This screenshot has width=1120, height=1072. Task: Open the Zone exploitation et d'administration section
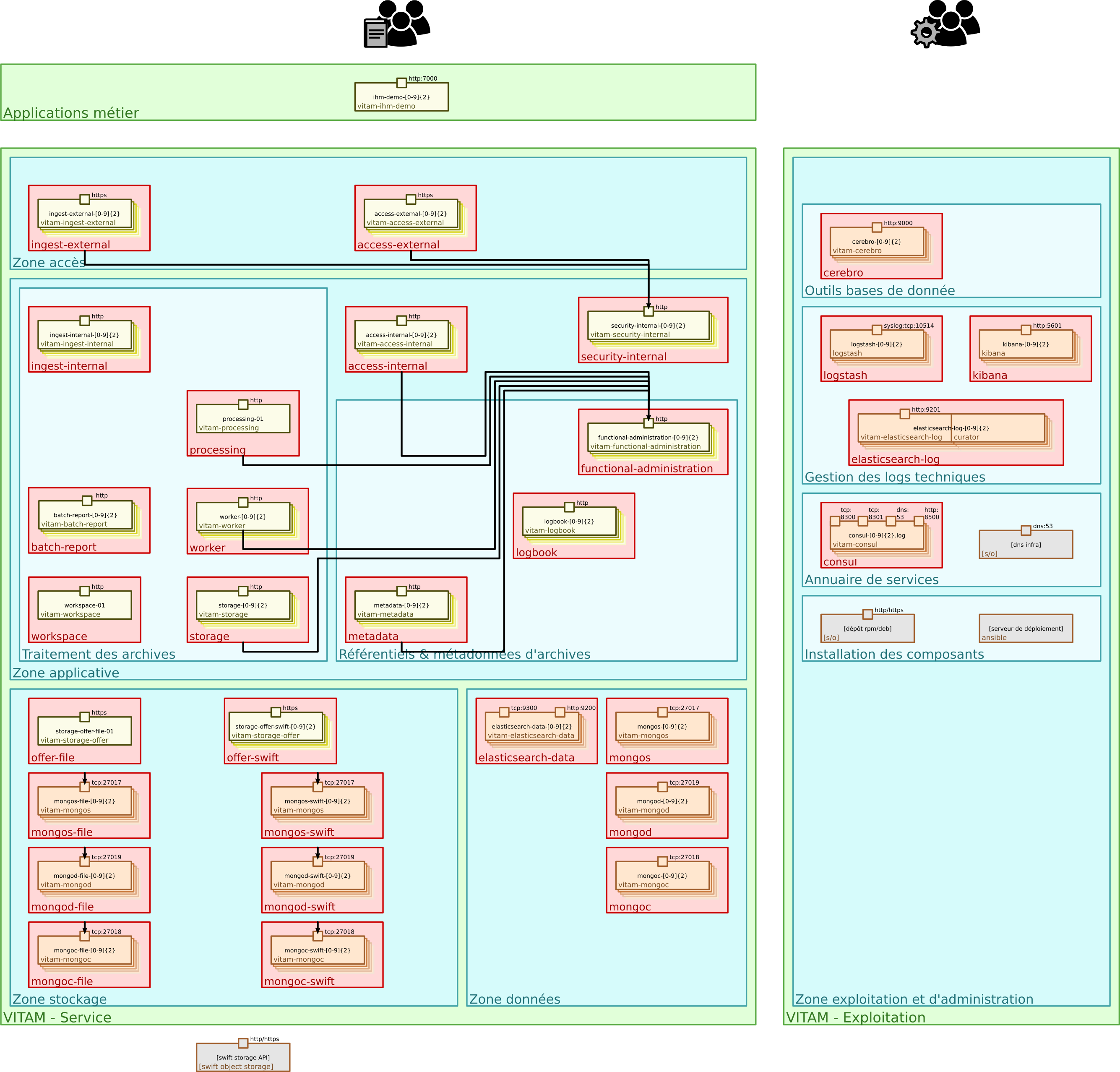click(914, 999)
